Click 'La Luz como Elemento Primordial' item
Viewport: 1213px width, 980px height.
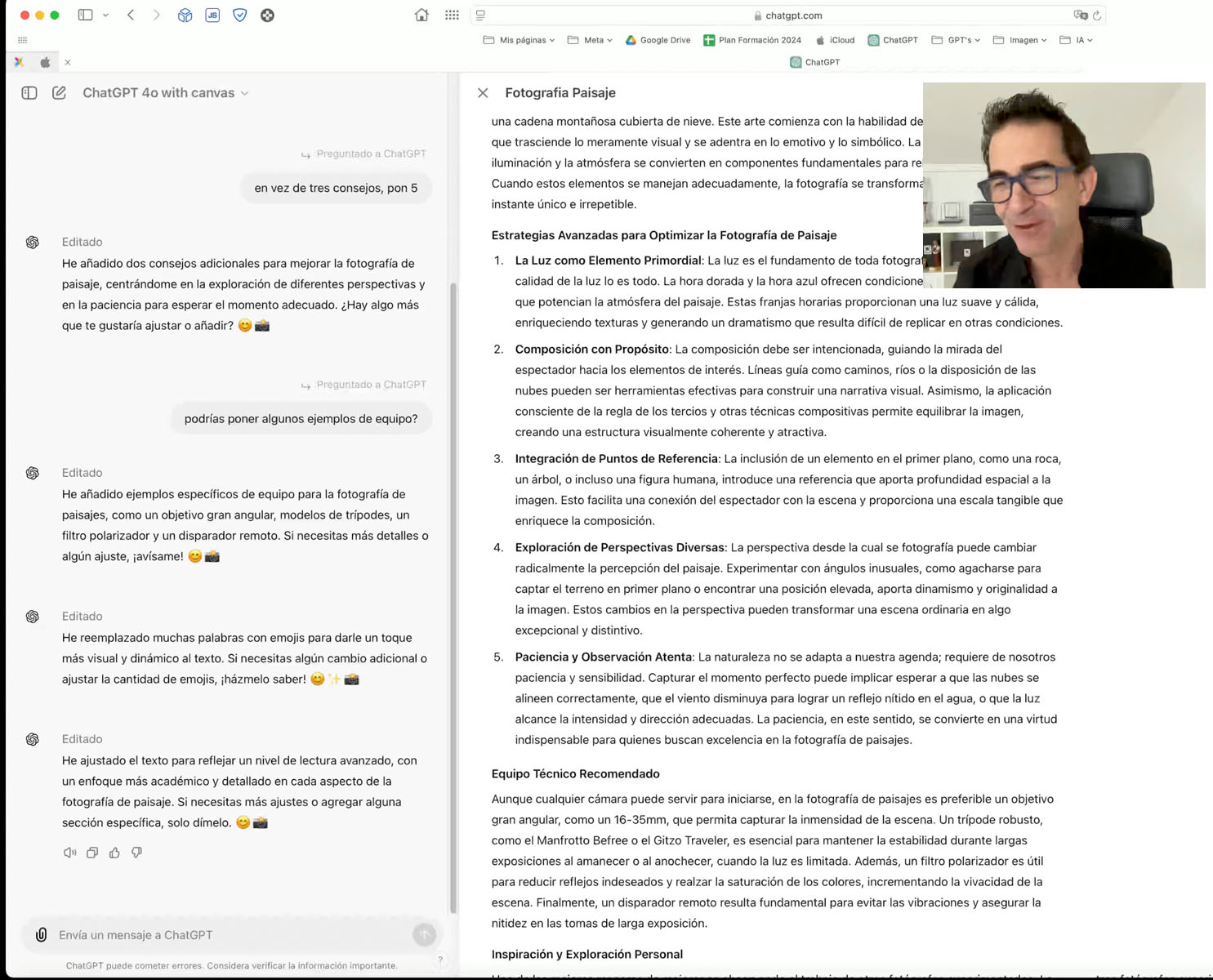coord(608,261)
